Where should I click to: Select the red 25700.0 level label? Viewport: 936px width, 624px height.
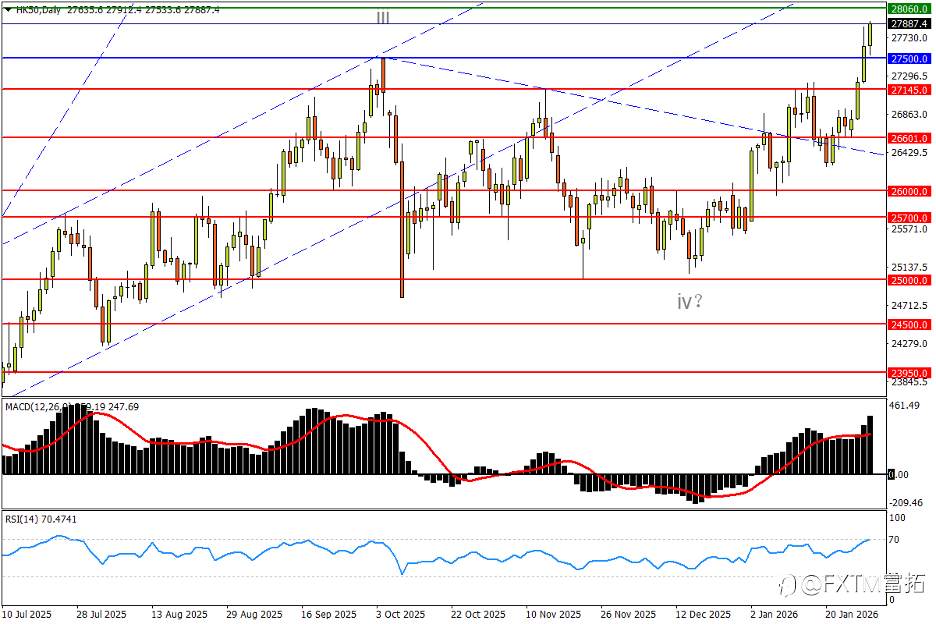pyautogui.click(x=909, y=218)
